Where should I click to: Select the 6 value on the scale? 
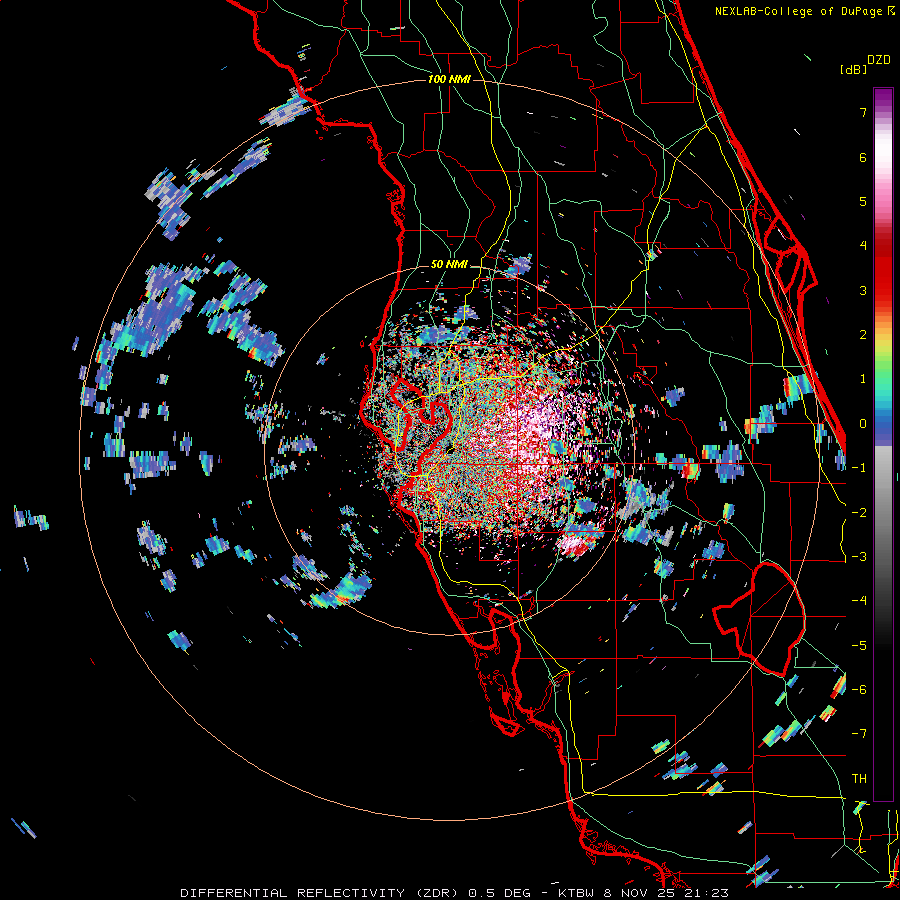[863, 157]
